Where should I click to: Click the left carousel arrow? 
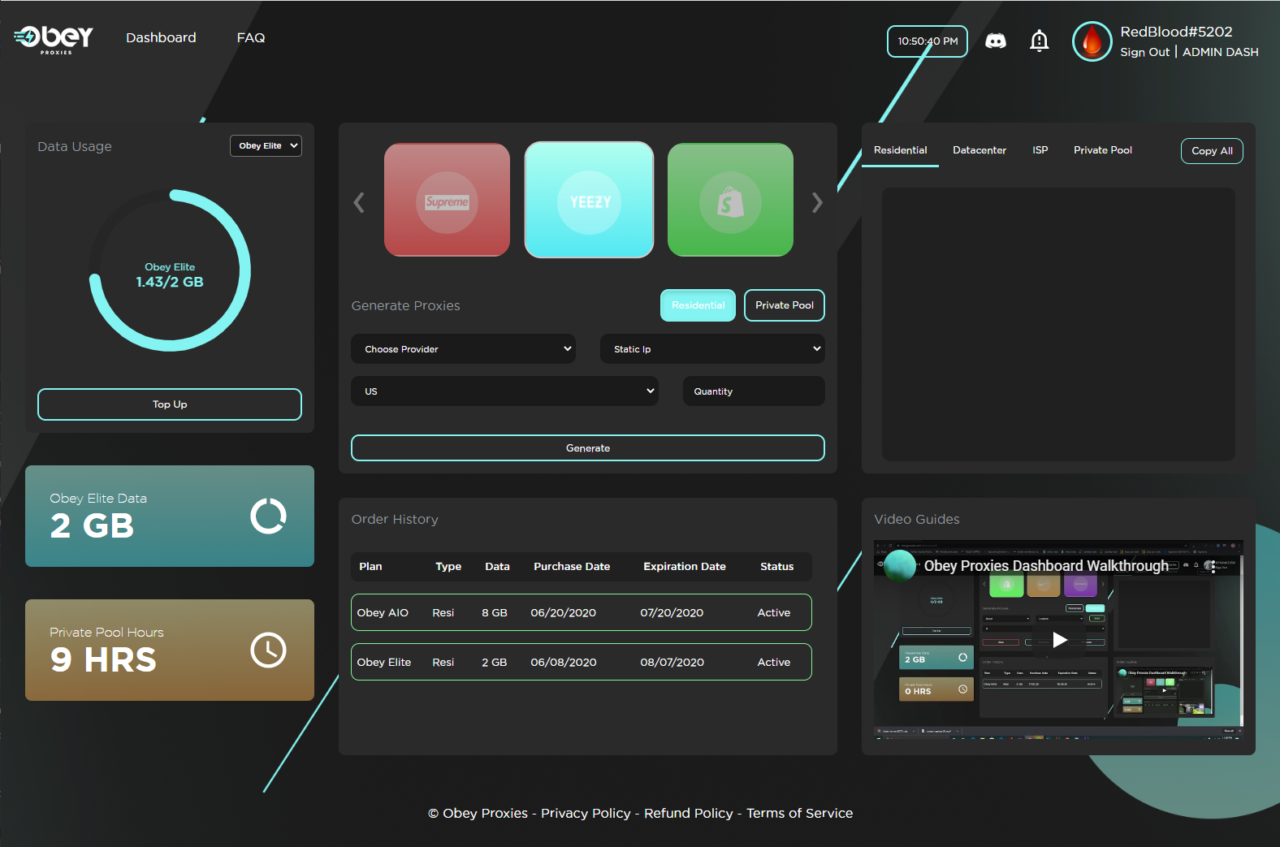pyautogui.click(x=359, y=202)
